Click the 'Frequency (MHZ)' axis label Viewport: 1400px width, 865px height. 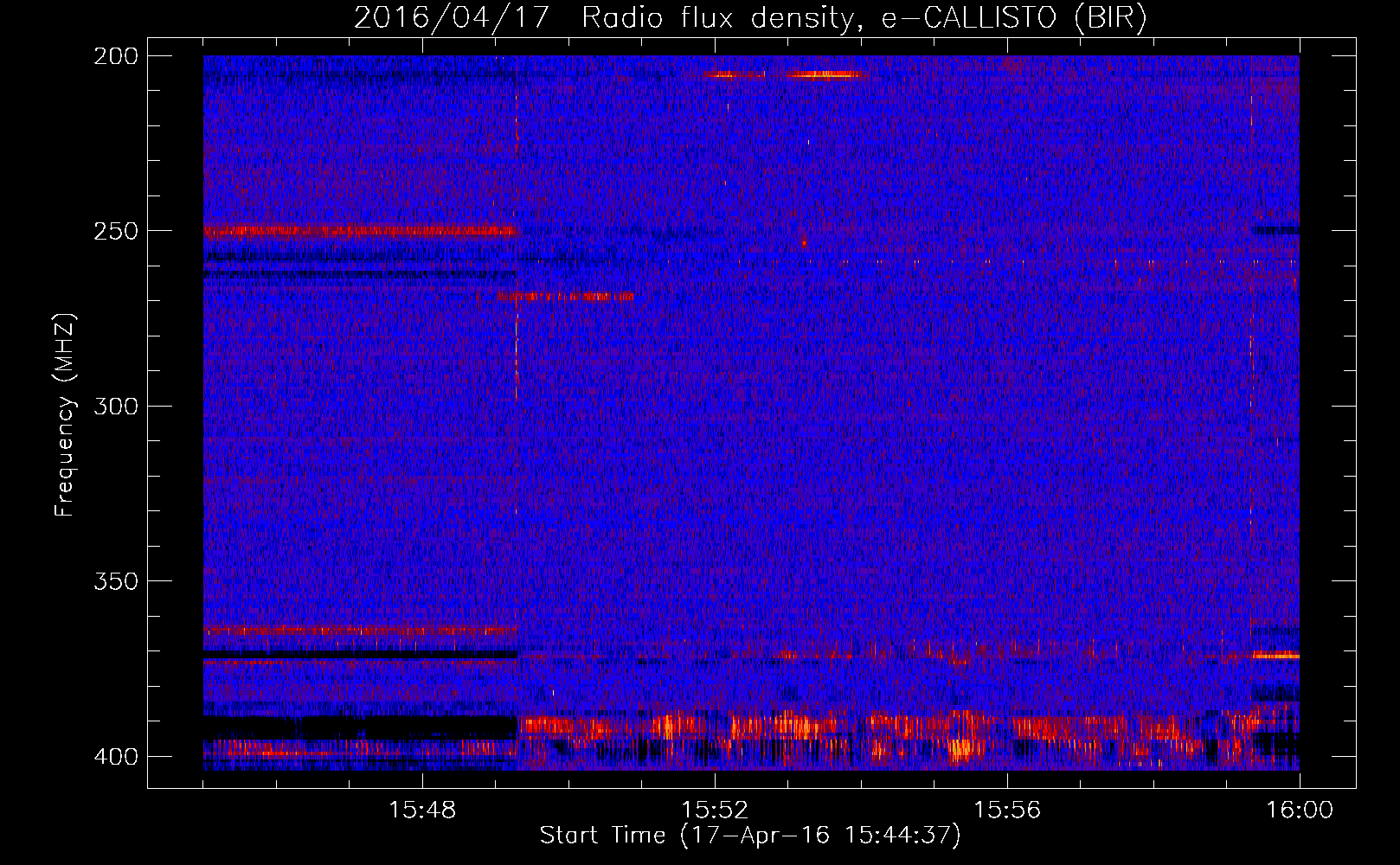click(65, 414)
